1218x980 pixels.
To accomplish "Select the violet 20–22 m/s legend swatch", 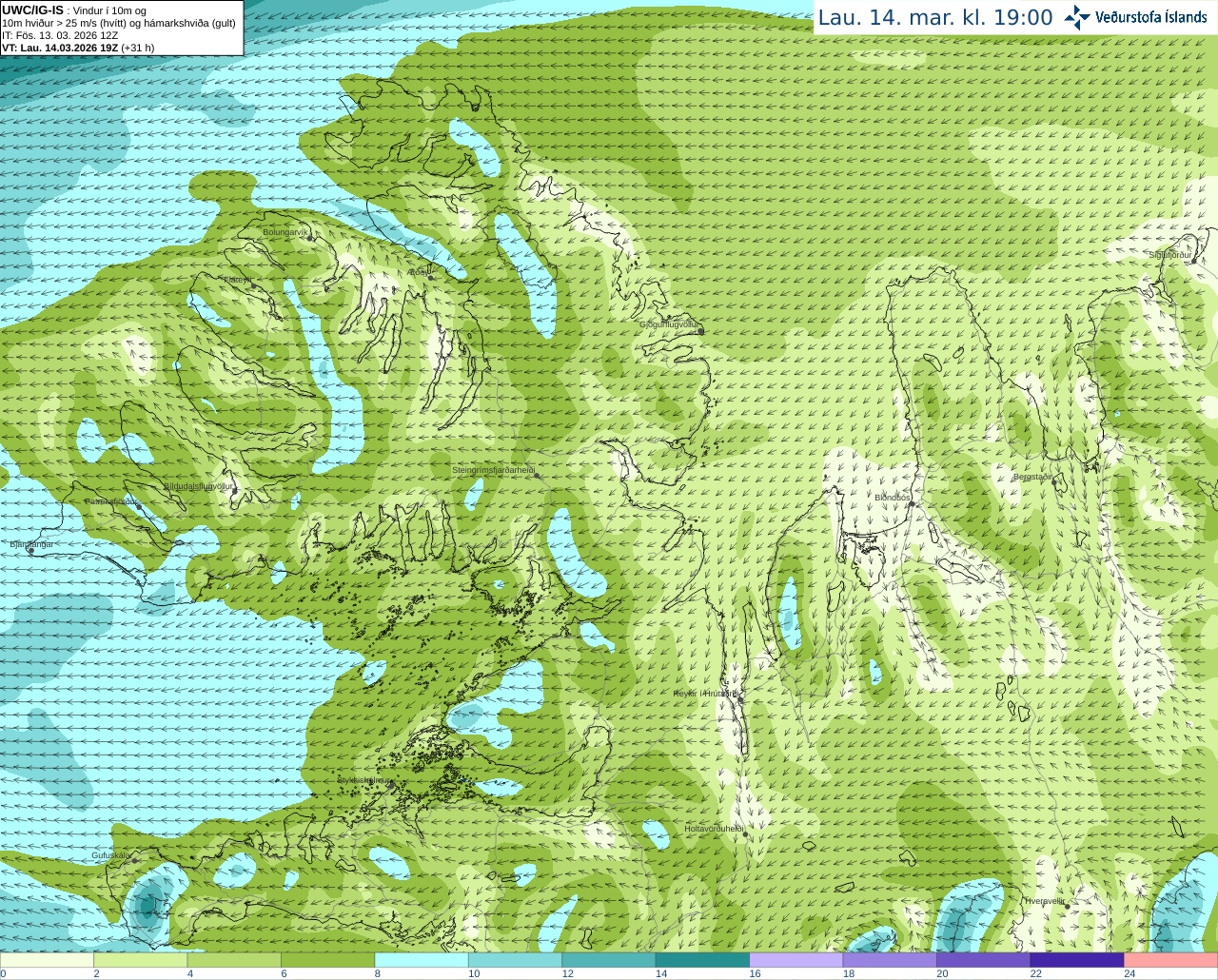I will (984, 960).
